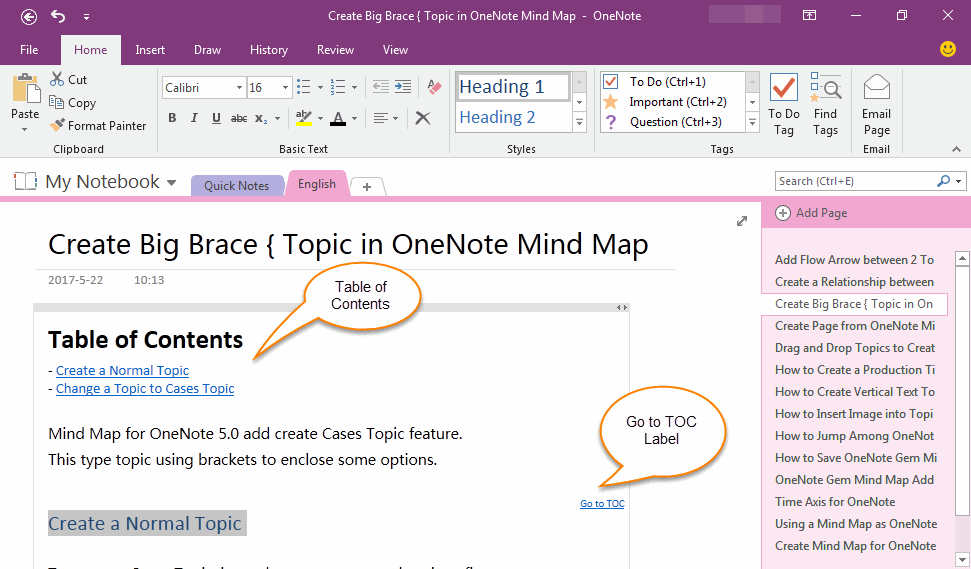Screen dimensions: 971x569
Task: Open highlight color dropdown arrow
Action: [x=320, y=118]
